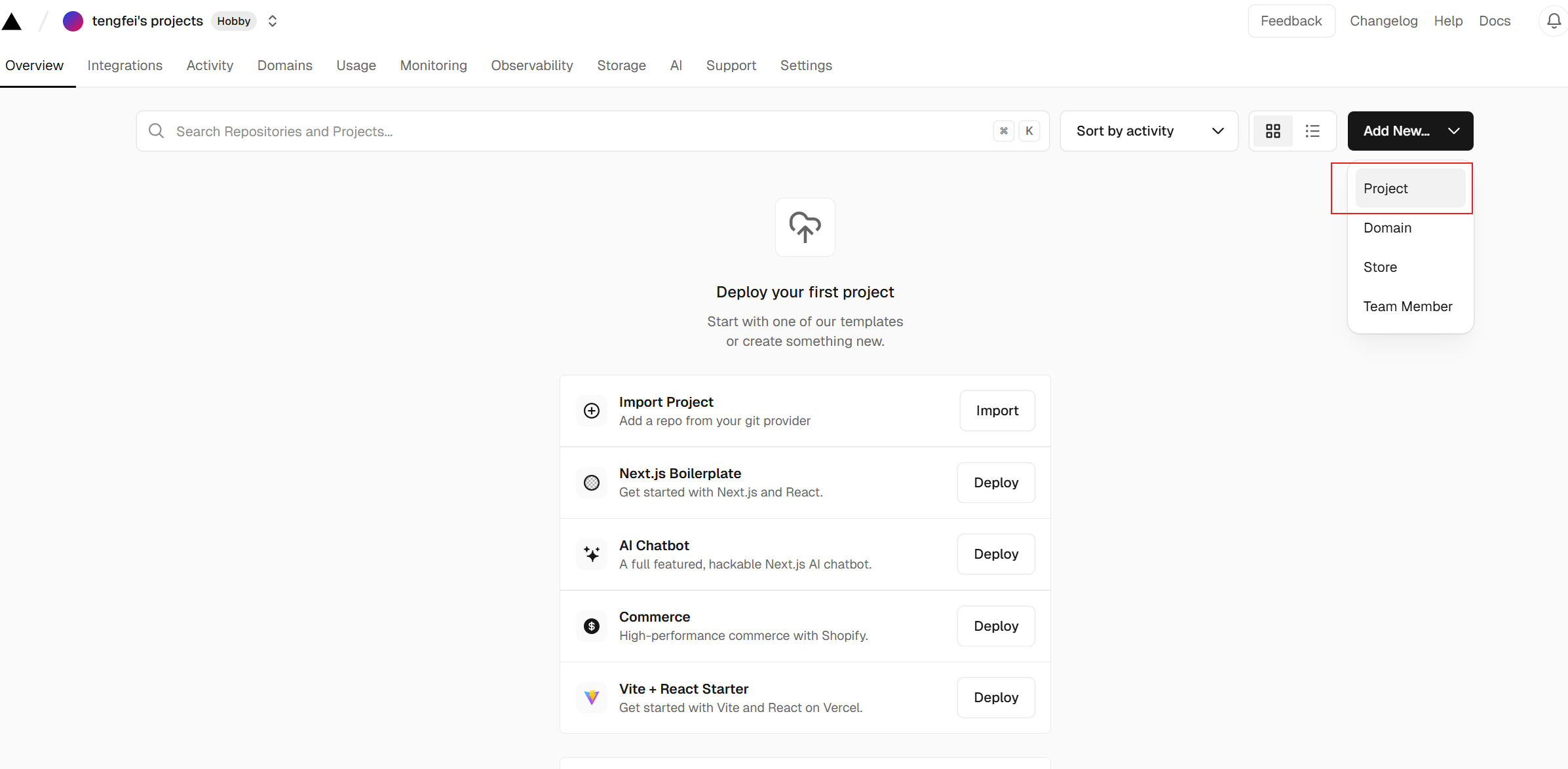Click the AI Chatbot sparkle icon

[x=592, y=554]
